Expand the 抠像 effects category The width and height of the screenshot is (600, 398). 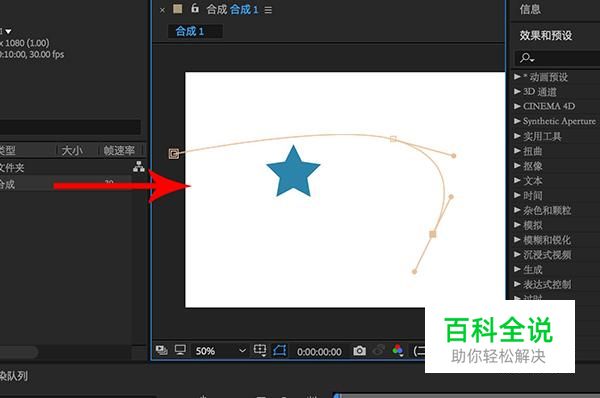click(x=517, y=165)
